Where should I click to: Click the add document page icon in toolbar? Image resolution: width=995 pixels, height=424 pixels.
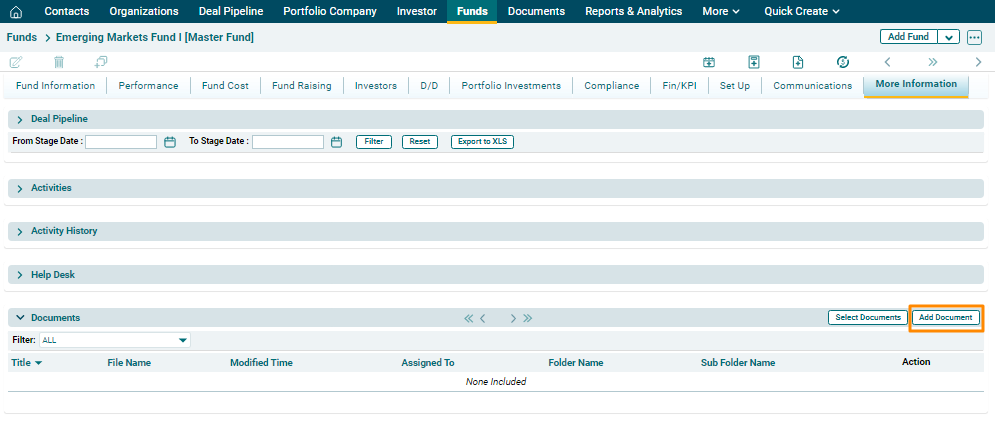point(798,62)
